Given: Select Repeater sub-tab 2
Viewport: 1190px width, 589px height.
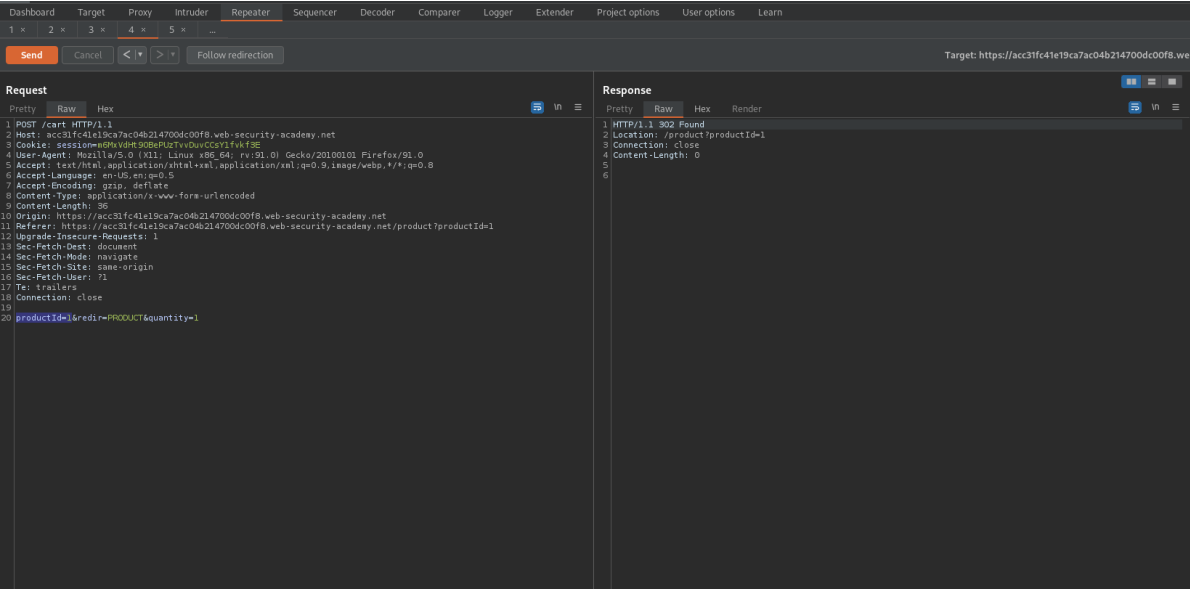Looking at the screenshot, I should 51,30.
